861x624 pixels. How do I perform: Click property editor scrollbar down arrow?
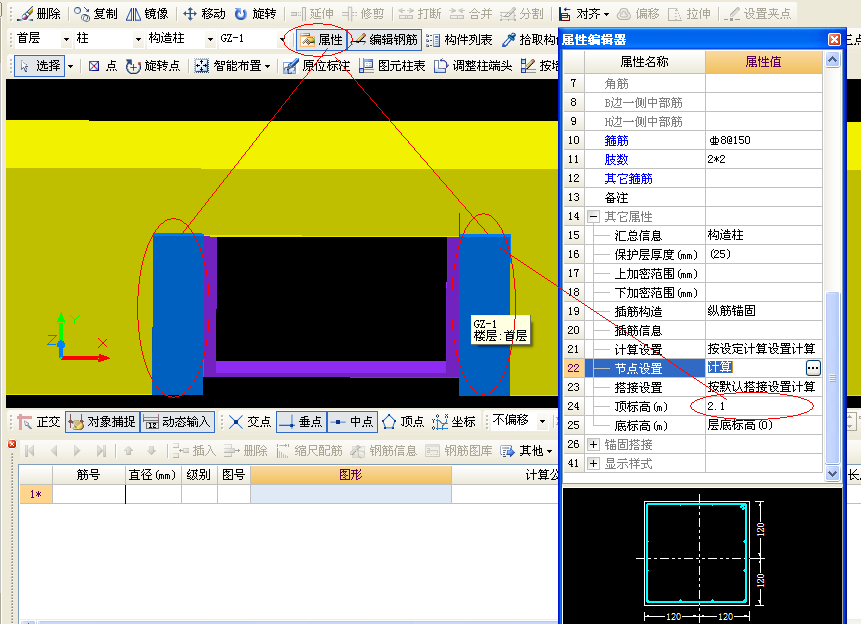(832, 474)
